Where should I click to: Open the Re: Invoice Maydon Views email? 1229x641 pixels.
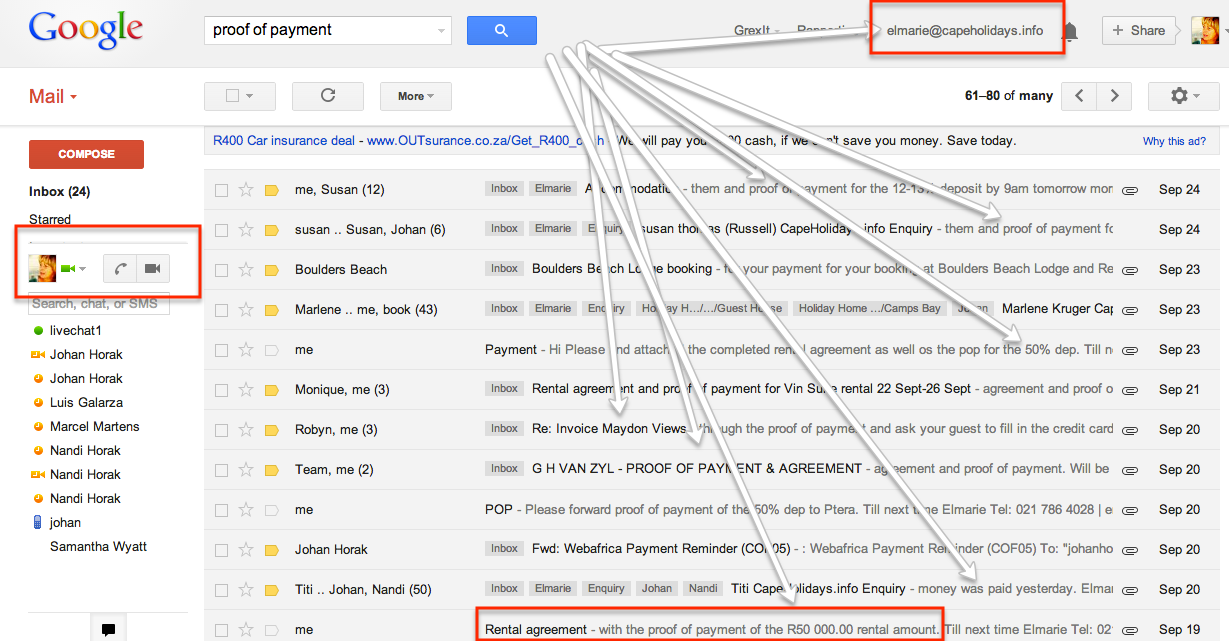[609, 428]
